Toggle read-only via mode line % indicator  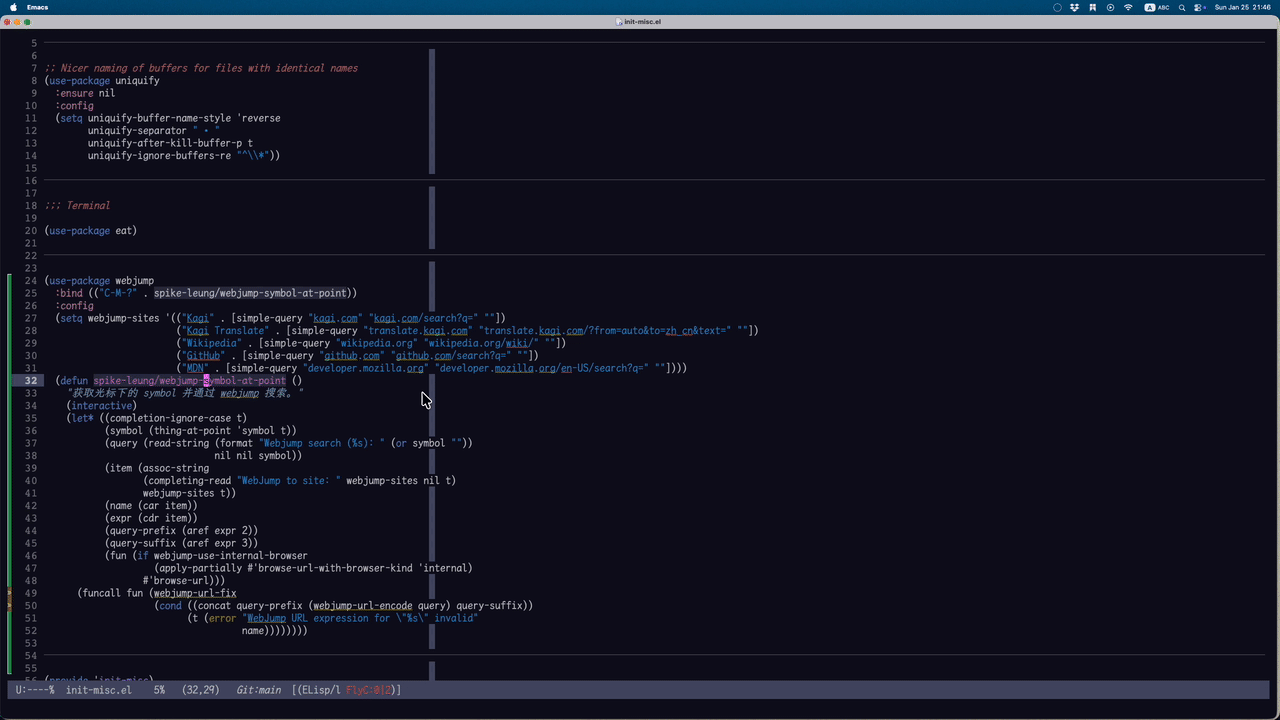51,690
